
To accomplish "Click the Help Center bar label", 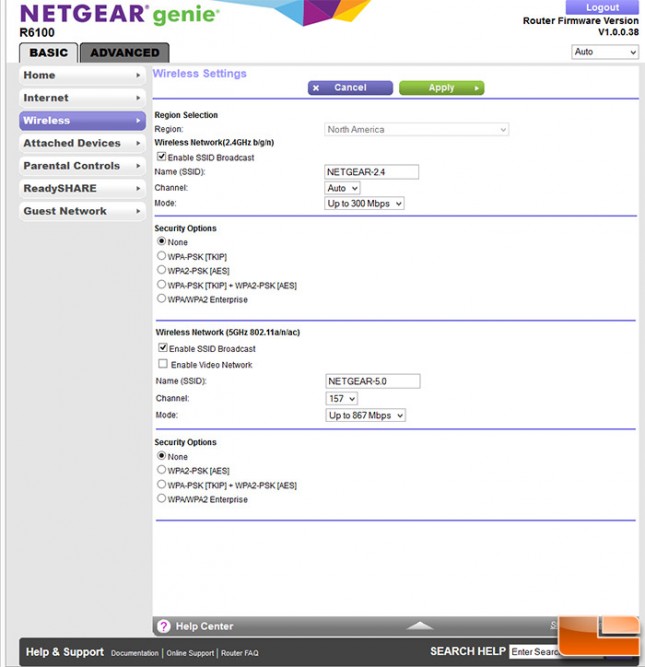I will click(204, 626).
